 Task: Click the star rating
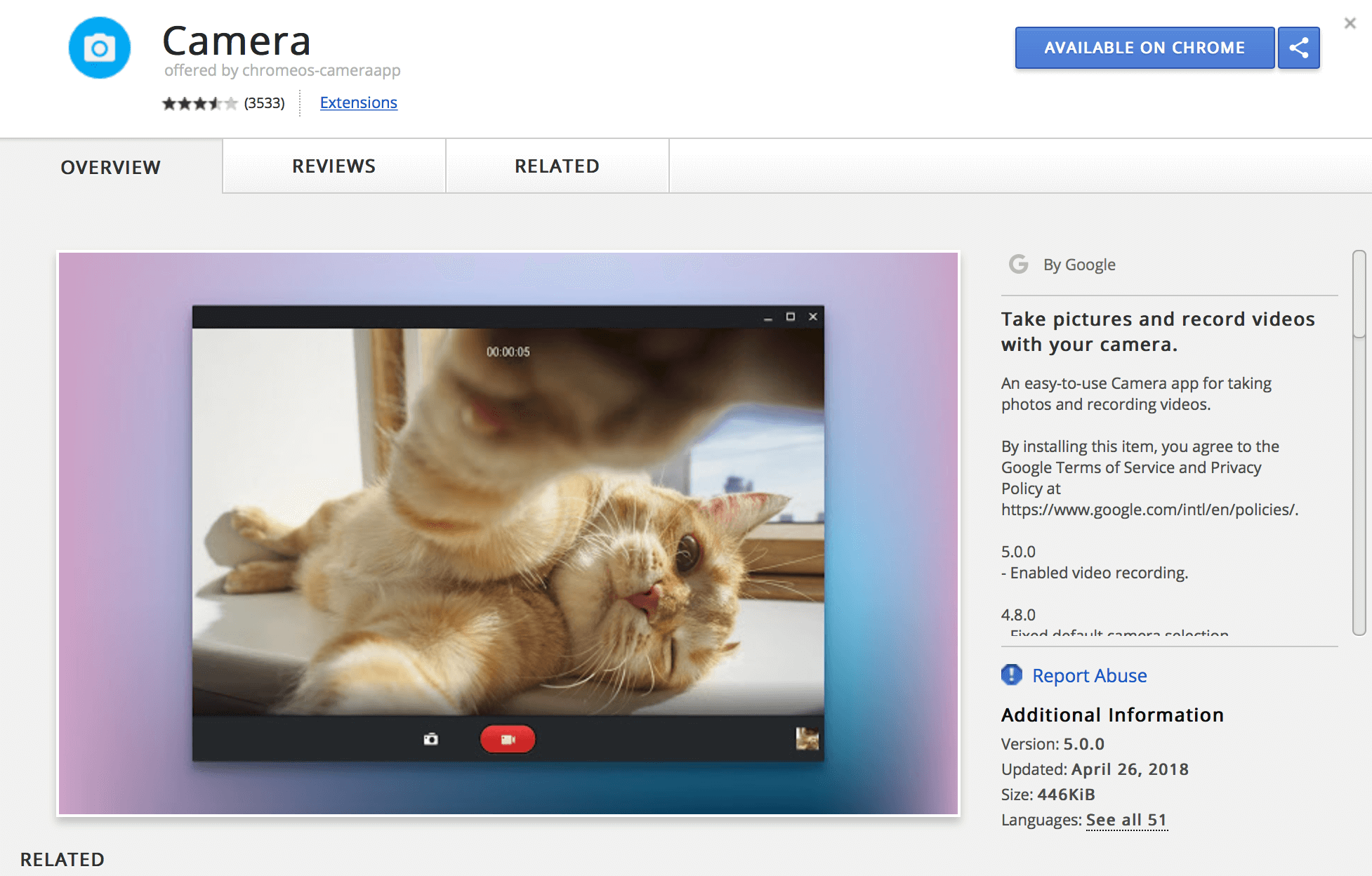click(199, 103)
